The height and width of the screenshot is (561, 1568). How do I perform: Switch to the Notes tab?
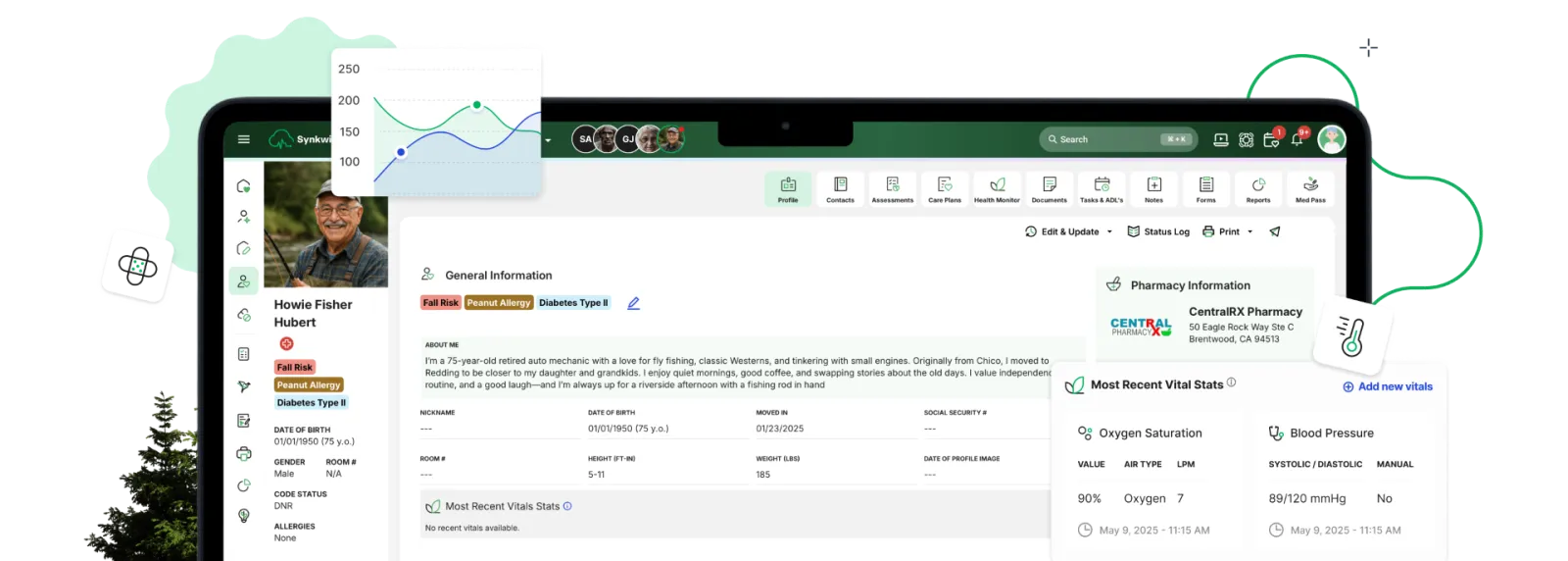[x=1154, y=189]
